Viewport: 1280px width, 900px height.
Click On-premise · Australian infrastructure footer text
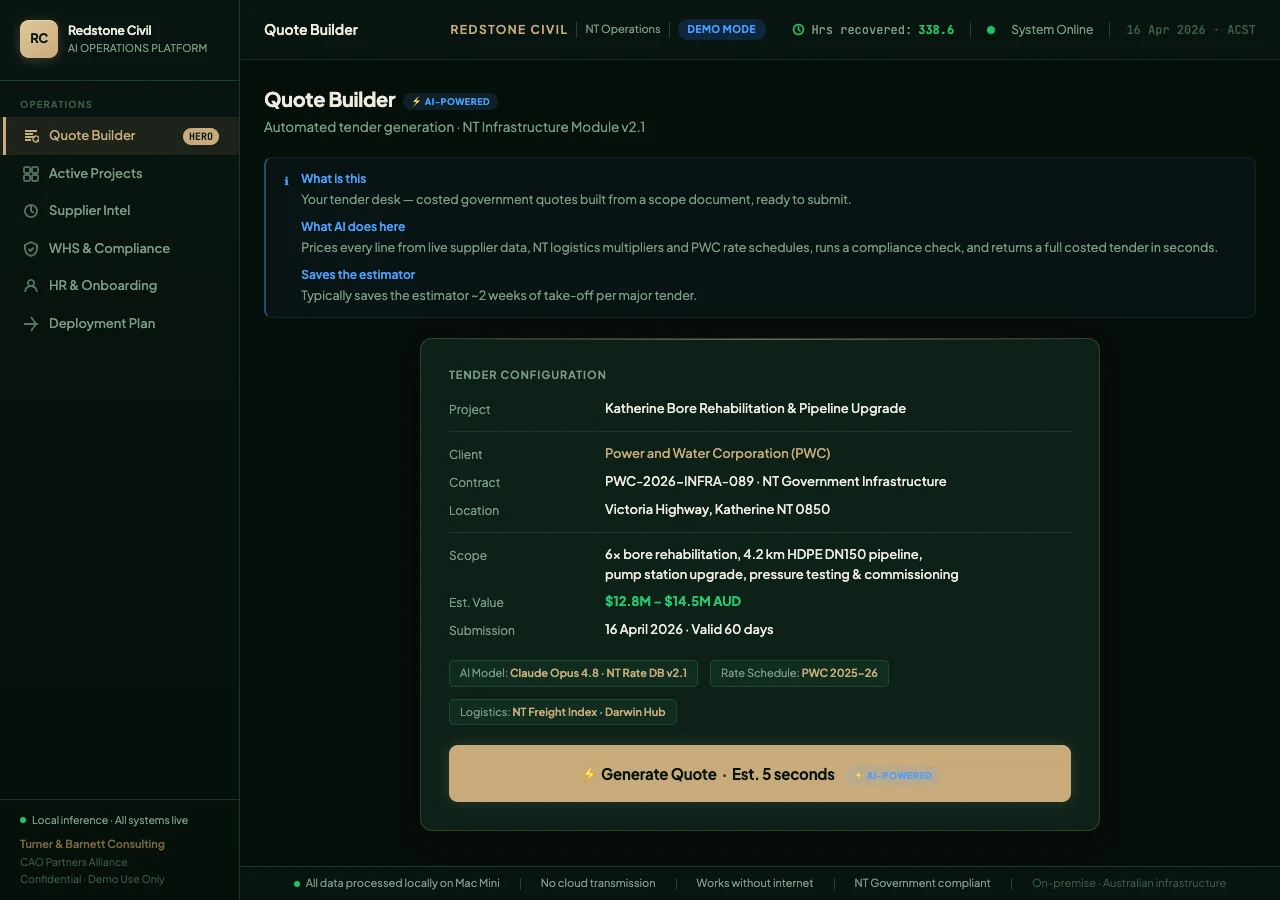point(1129,883)
